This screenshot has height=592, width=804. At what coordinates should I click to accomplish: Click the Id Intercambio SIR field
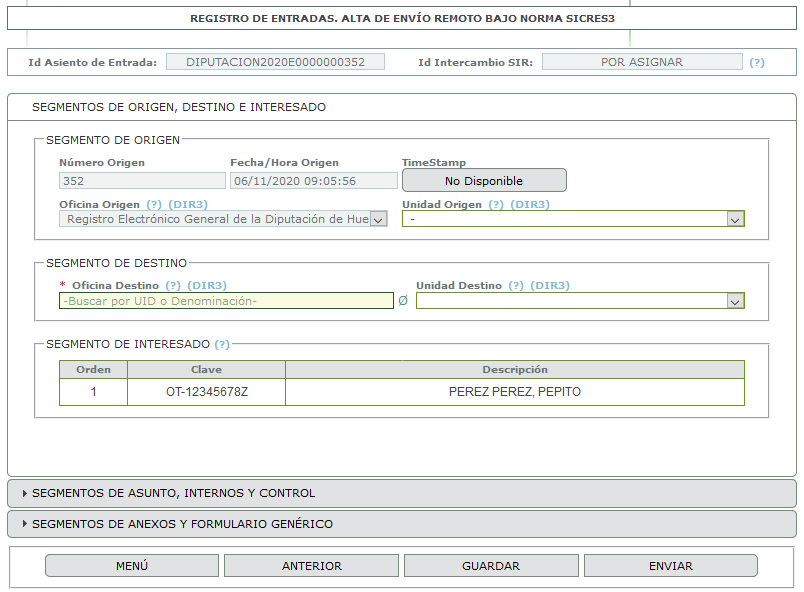pos(642,62)
